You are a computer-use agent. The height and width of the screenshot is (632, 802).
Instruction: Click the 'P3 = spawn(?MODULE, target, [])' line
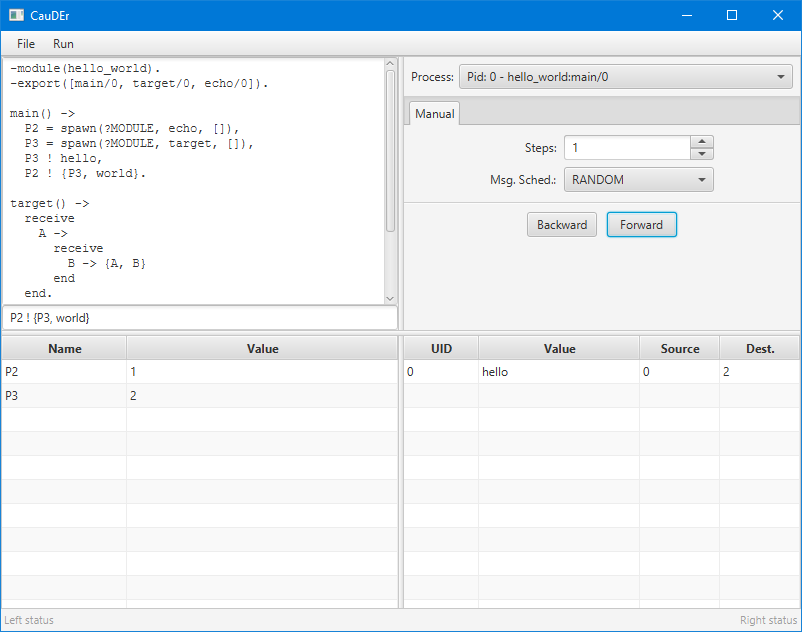(x=139, y=143)
